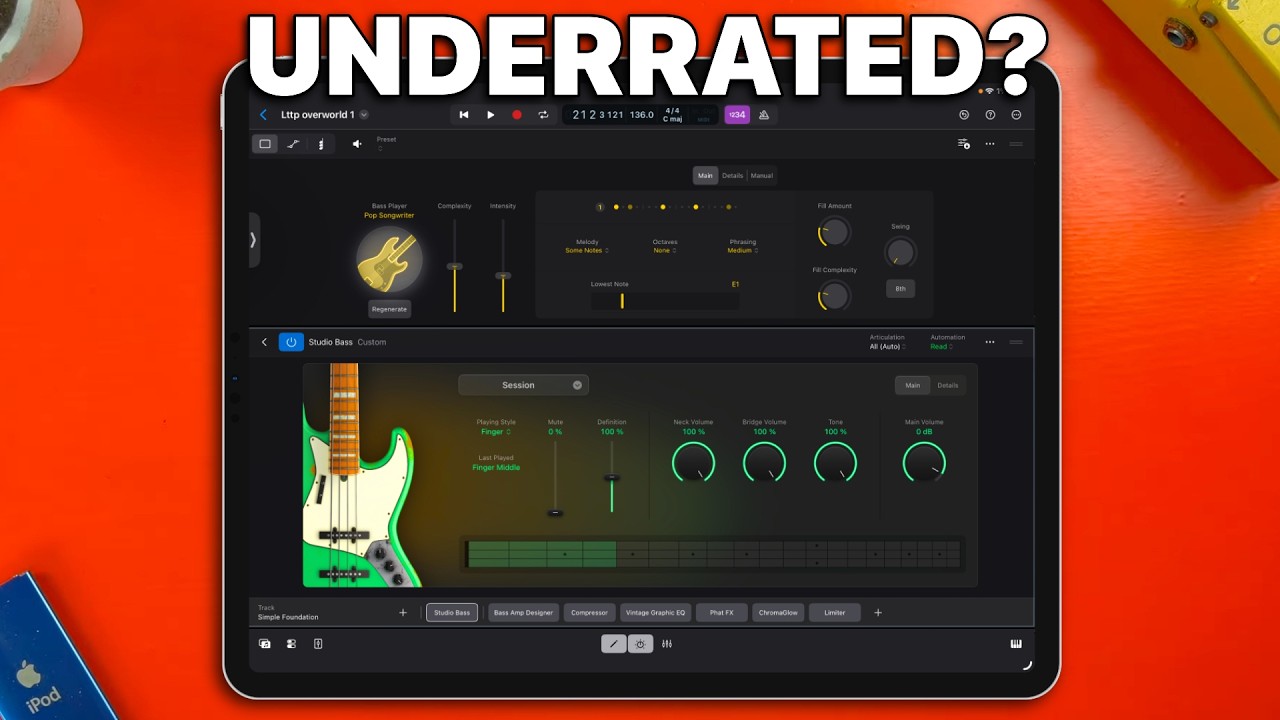Go back with the blue arrow beside Lttp overworld 1
This screenshot has width=1280, height=720.
tap(264, 115)
